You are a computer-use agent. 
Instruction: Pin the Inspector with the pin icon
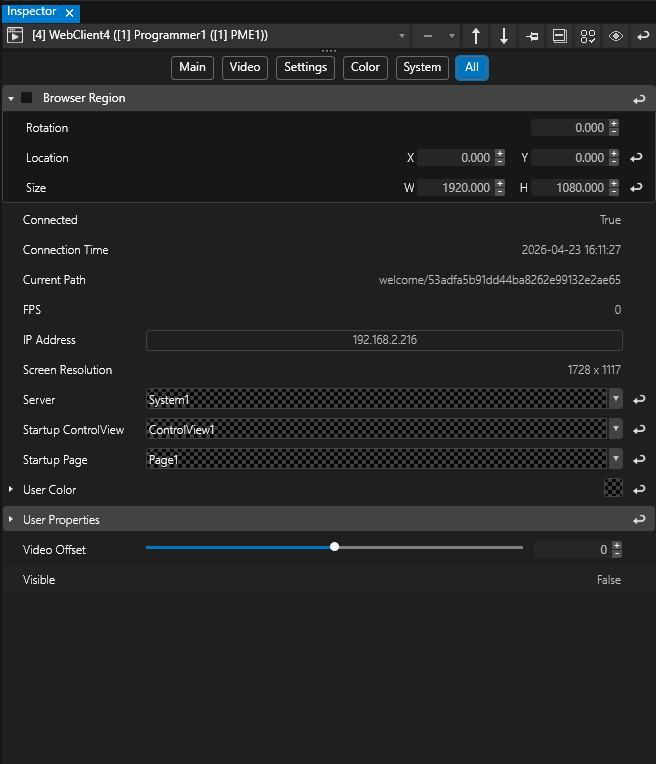pyautogui.click(x=532, y=36)
